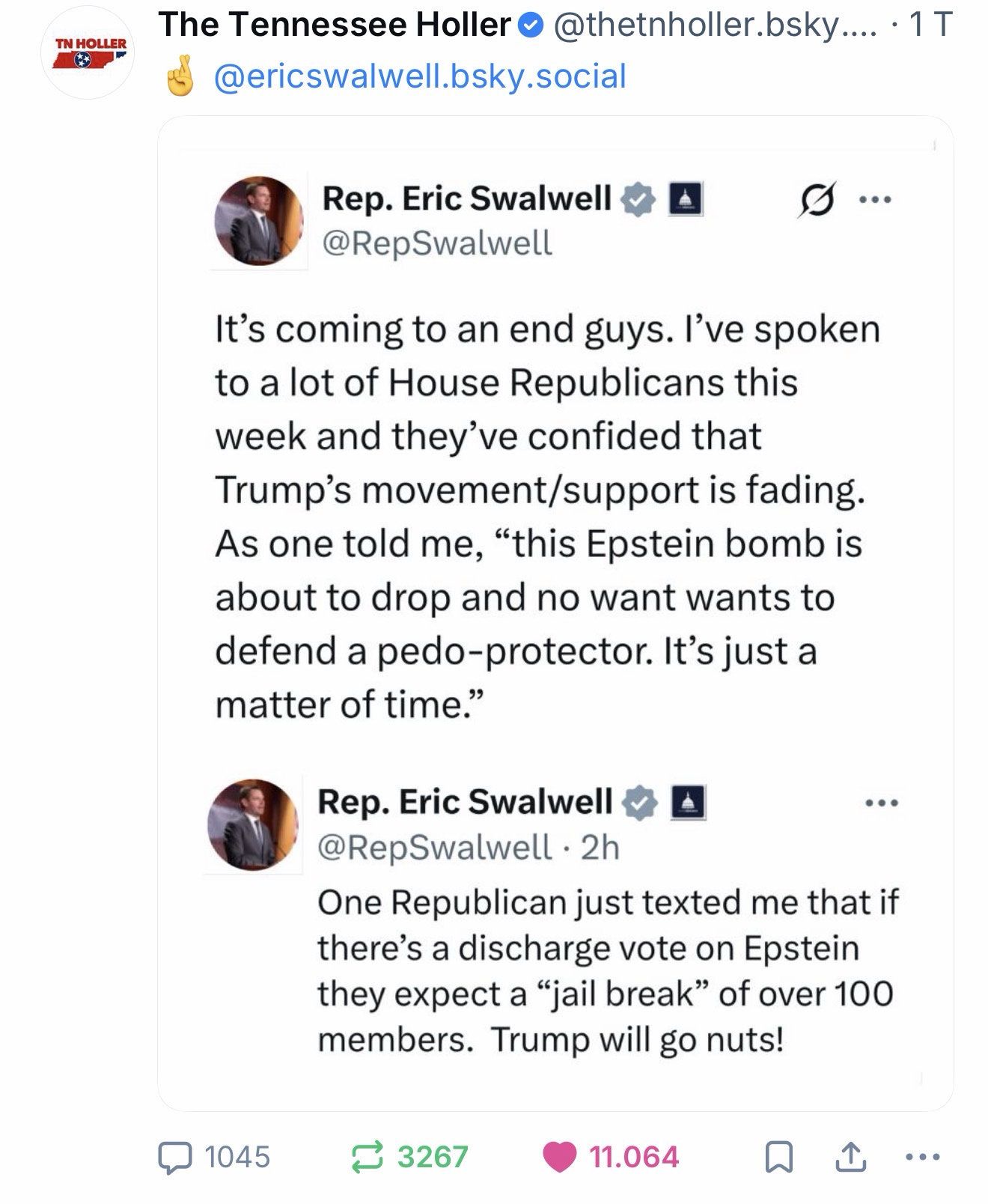Click the crossed-out circle icon in tweet
The width and height of the screenshot is (988, 1204).
click(x=817, y=201)
